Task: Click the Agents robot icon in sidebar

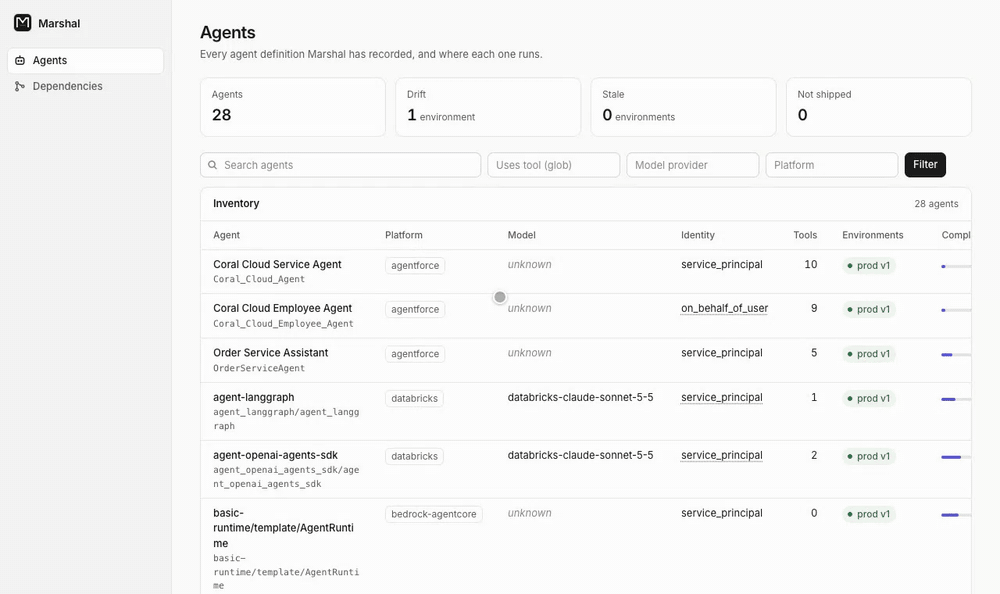Action: (x=20, y=61)
